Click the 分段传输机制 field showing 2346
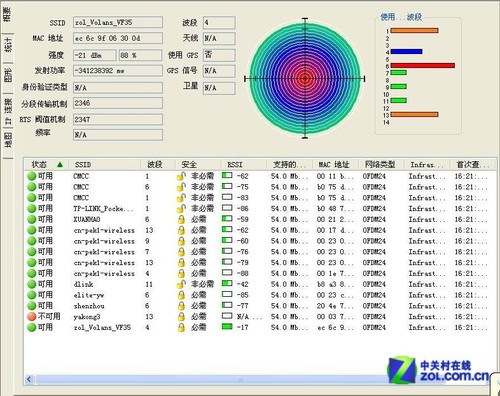Viewport: 500px width, 396px height. [118, 103]
